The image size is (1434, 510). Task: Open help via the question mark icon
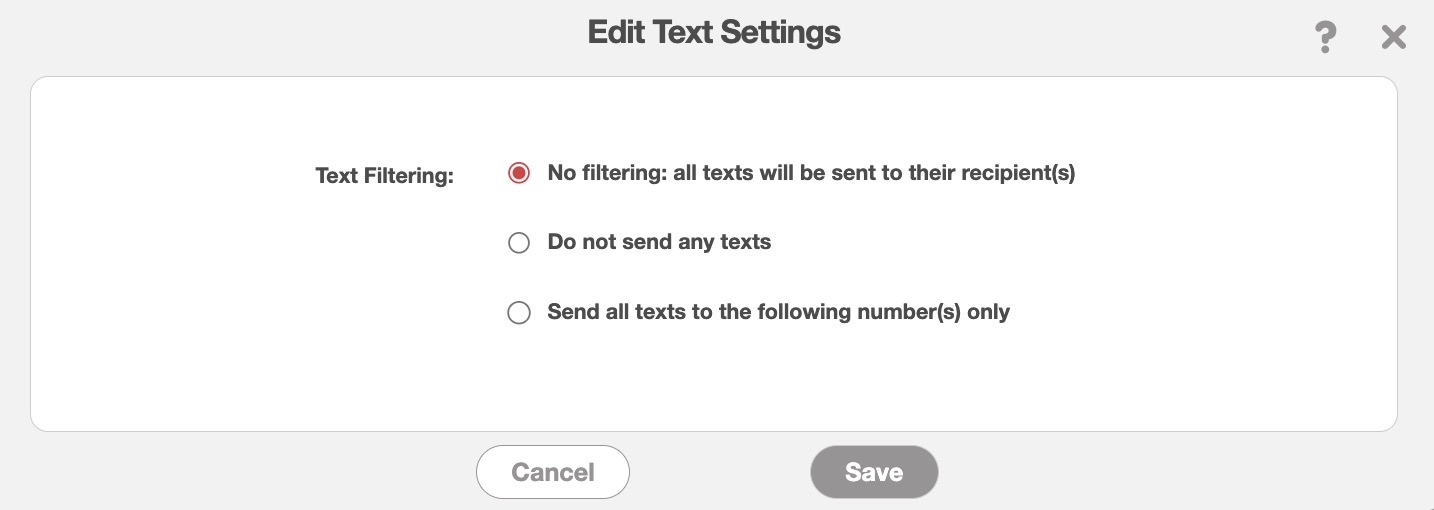(1325, 38)
